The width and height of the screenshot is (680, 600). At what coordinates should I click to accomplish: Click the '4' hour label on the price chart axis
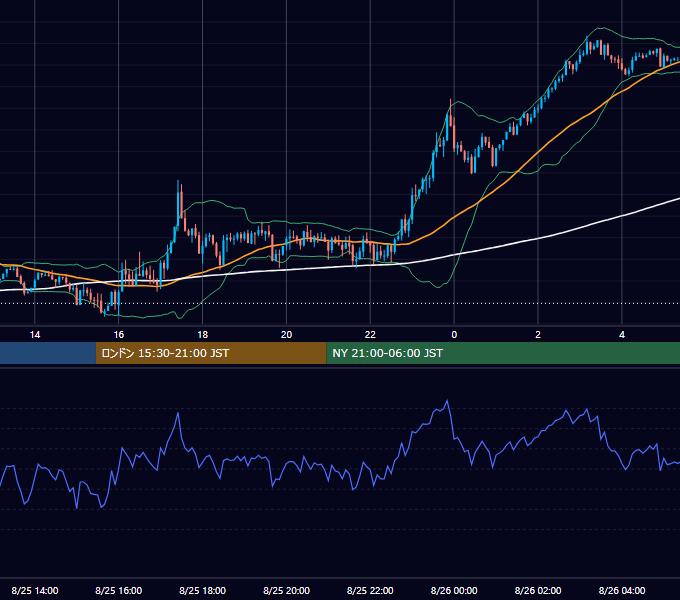point(622,335)
